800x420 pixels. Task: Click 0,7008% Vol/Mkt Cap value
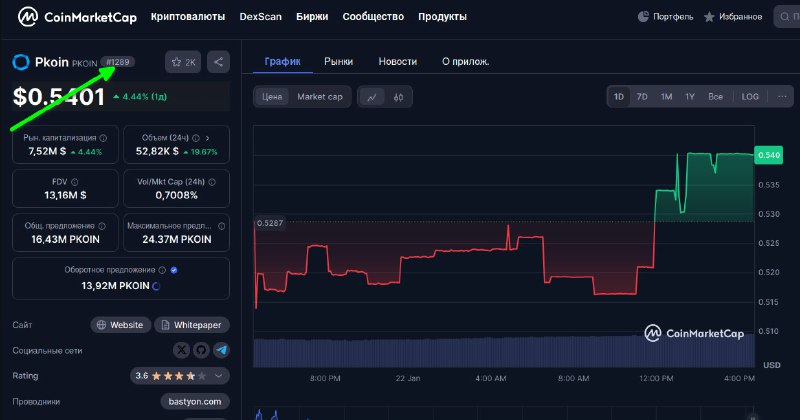177,195
